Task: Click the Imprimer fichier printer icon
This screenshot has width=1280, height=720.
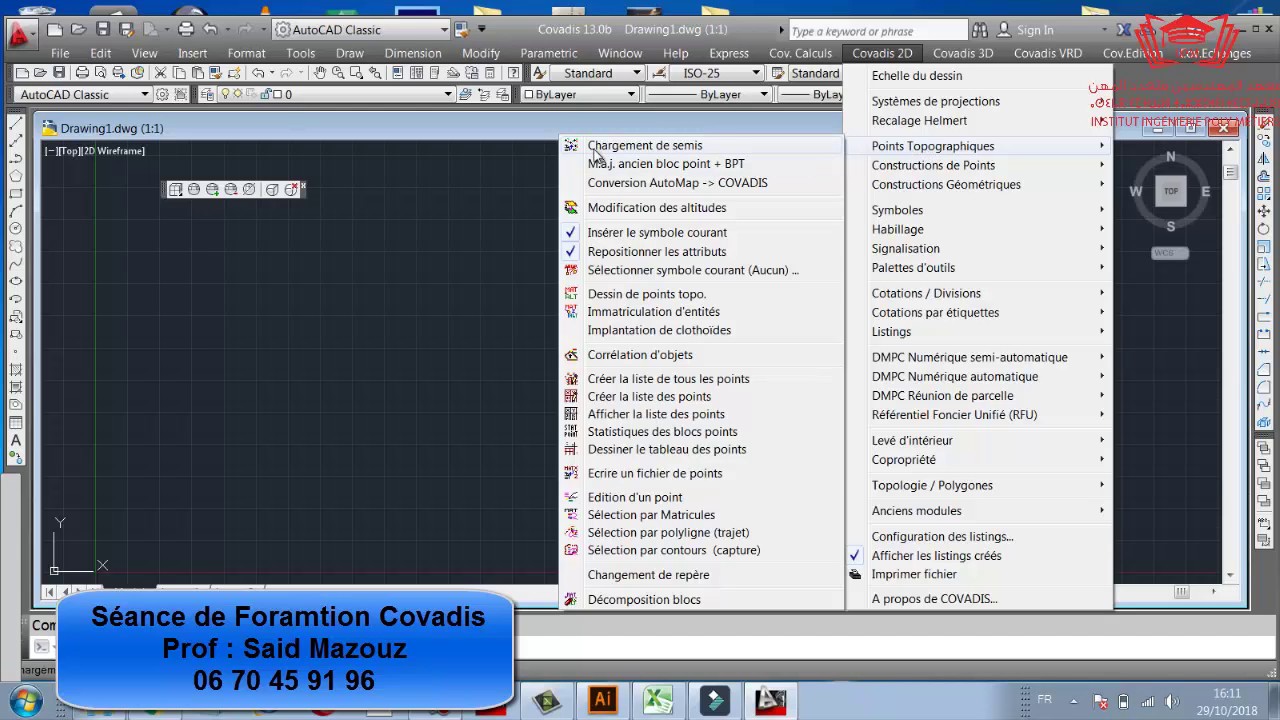Action: [855, 575]
